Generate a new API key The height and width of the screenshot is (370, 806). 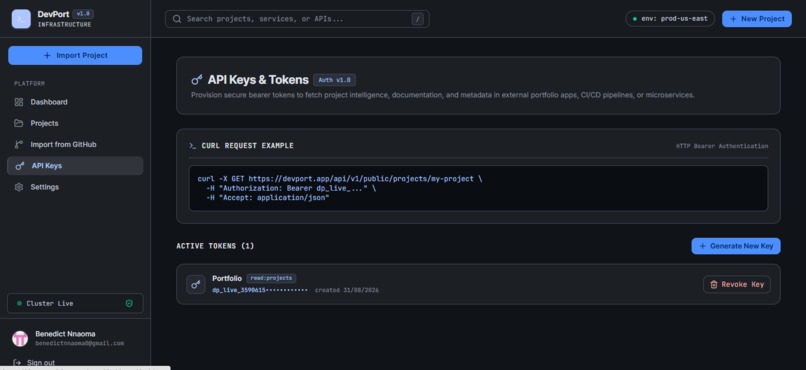(x=736, y=246)
